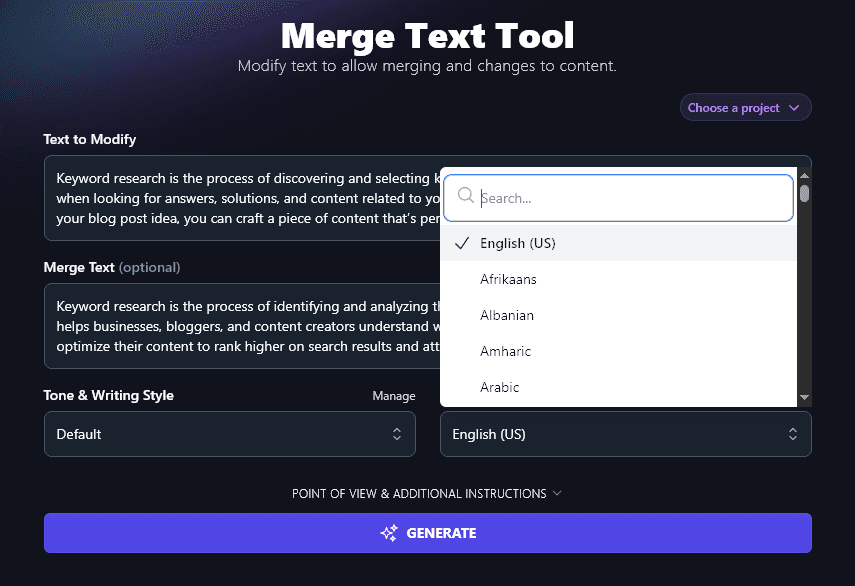Click the down arrow on the dropdown scrollbar

tap(804, 396)
